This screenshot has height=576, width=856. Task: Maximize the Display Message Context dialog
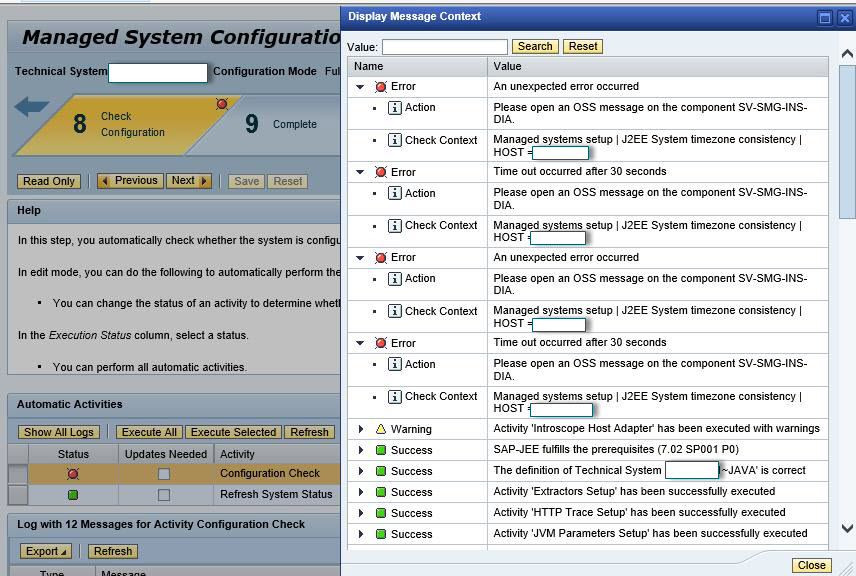825,18
